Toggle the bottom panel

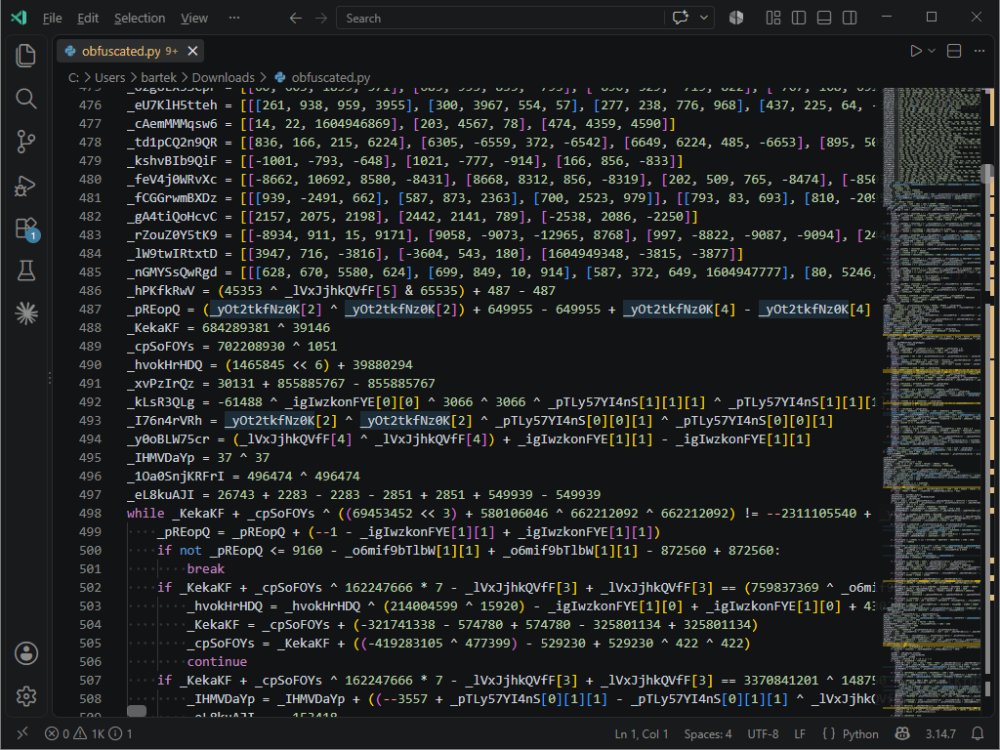click(x=824, y=18)
